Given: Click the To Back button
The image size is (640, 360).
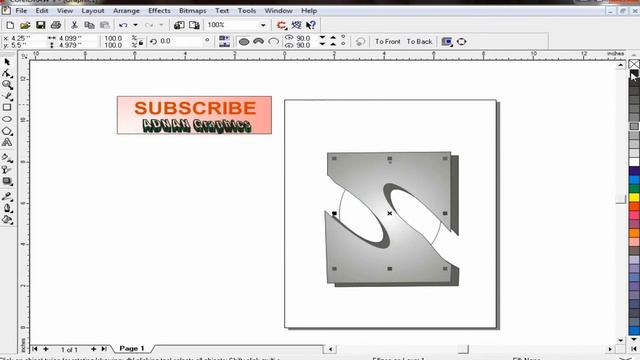Looking at the screenshot, I should 419,42.
